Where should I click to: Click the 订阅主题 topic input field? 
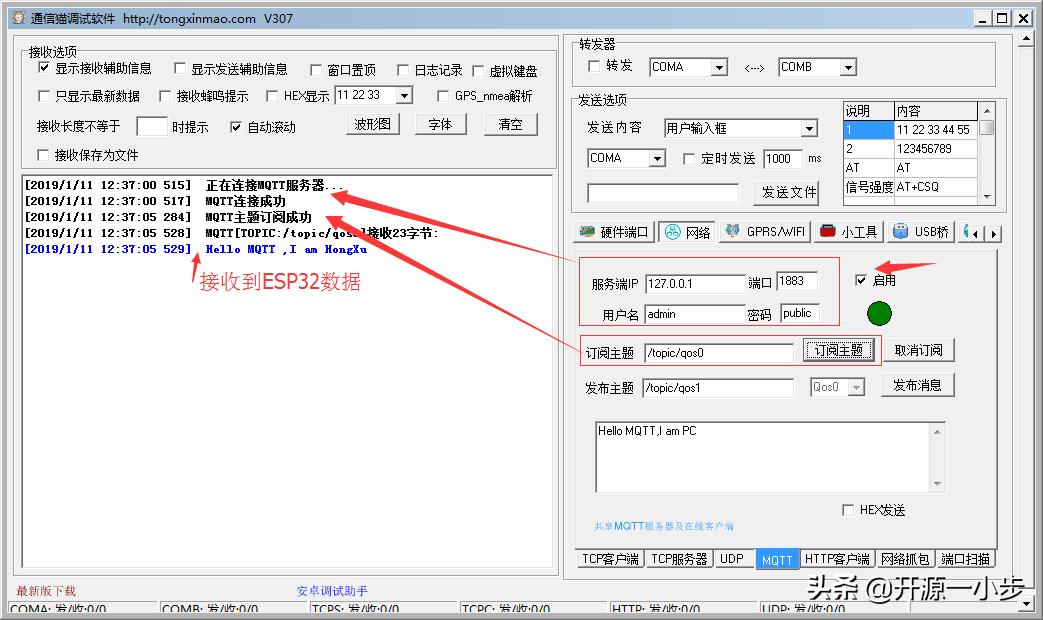click(x=718, y=352)
